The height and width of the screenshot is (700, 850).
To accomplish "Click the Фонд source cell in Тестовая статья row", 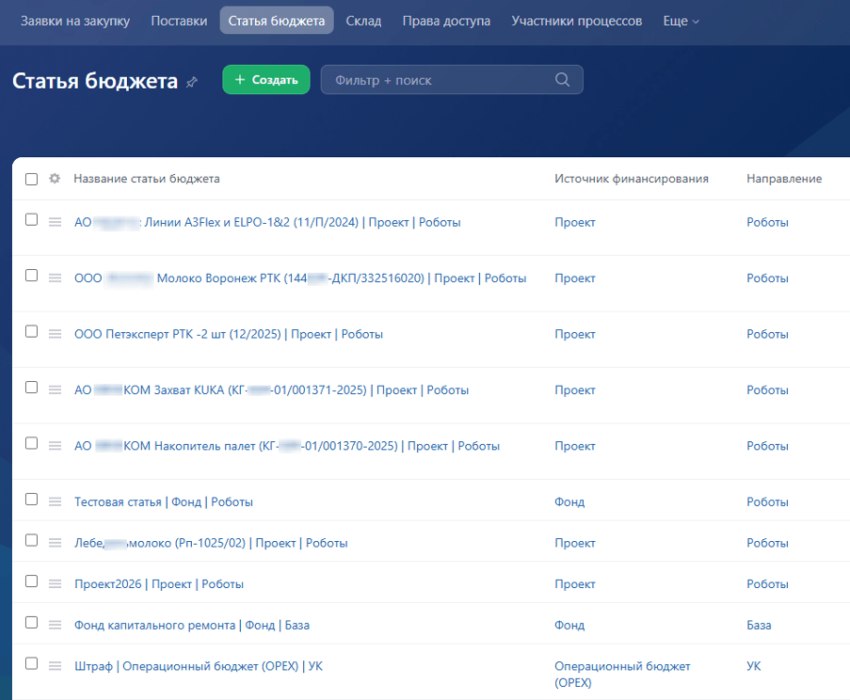I will click(569, 502).
